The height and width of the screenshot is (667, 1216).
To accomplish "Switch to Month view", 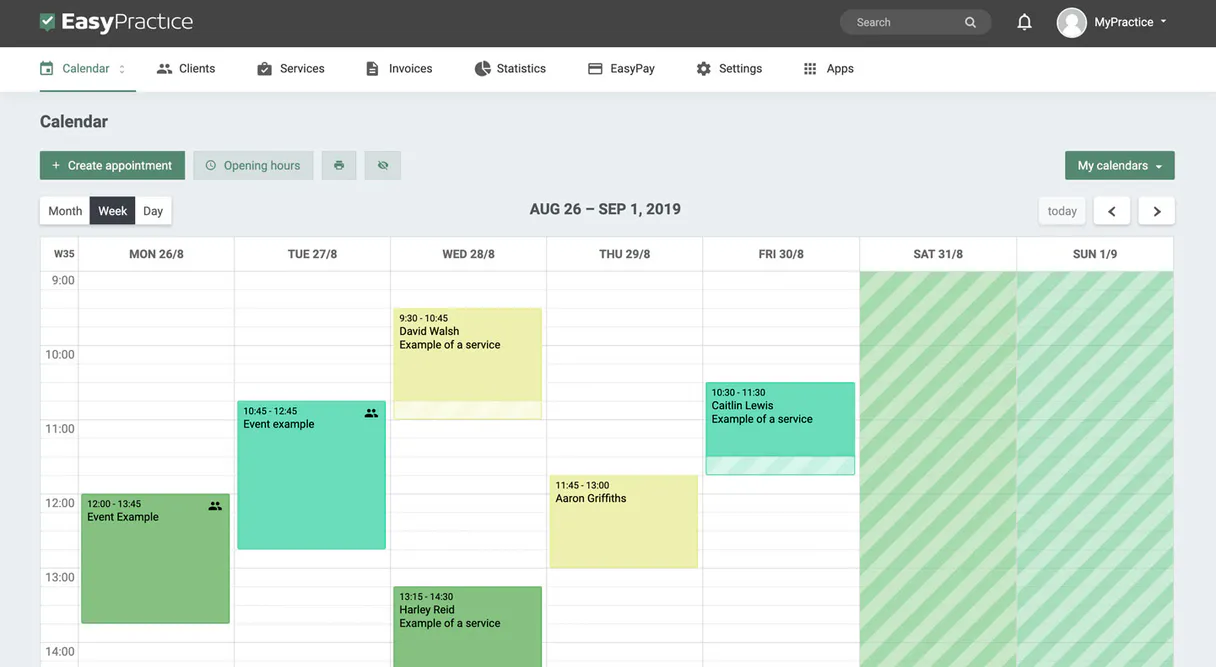I will click(65, 211).
